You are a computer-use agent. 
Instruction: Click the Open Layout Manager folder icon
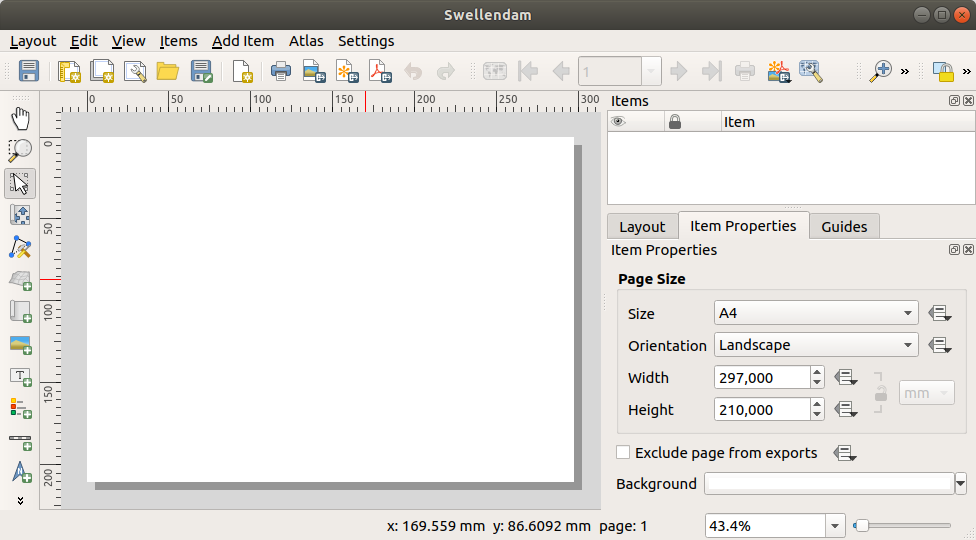pyautogui.click(x=167, y=71)
